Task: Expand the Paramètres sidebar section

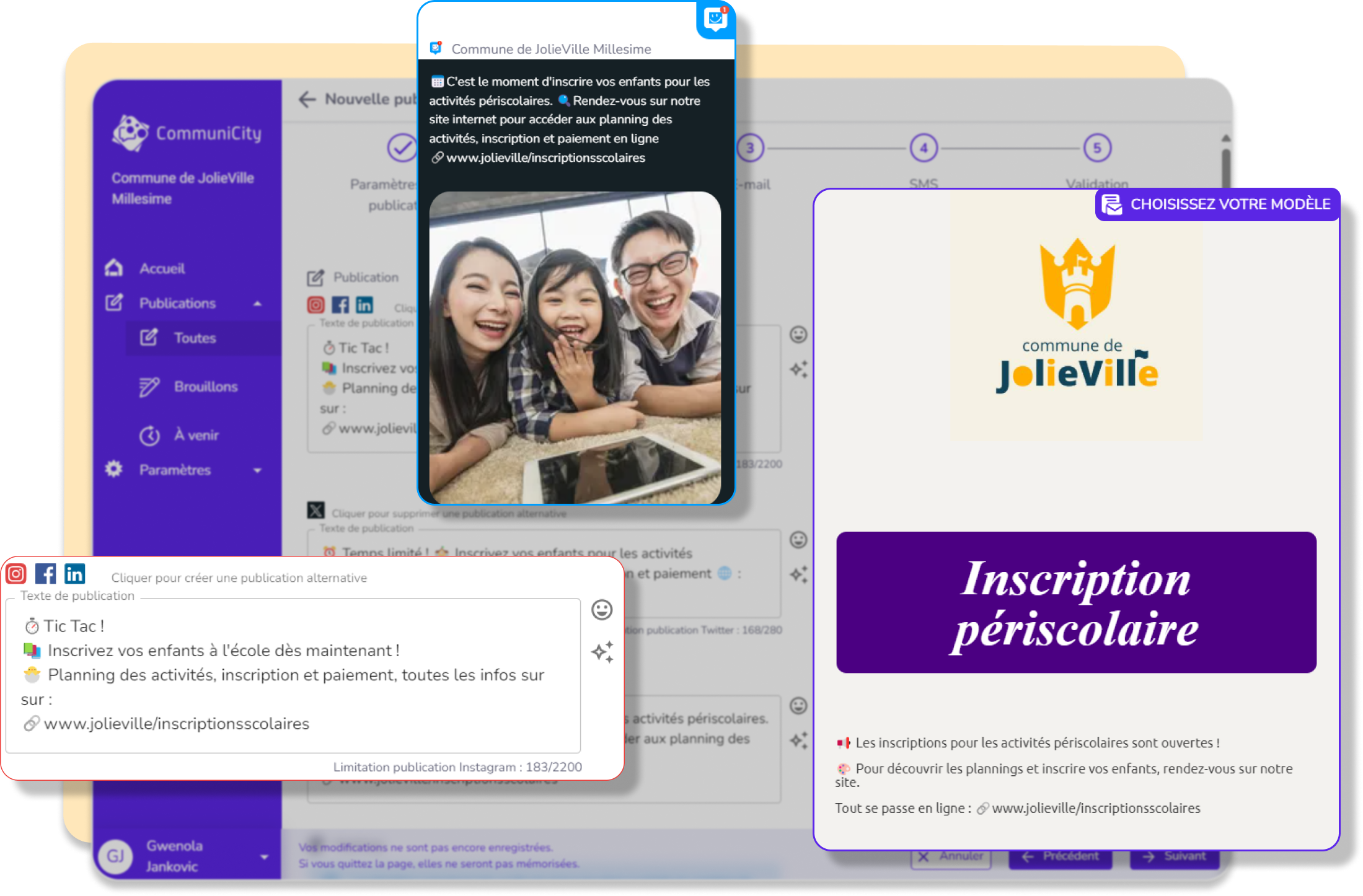Action: click(x=257, y=470)
